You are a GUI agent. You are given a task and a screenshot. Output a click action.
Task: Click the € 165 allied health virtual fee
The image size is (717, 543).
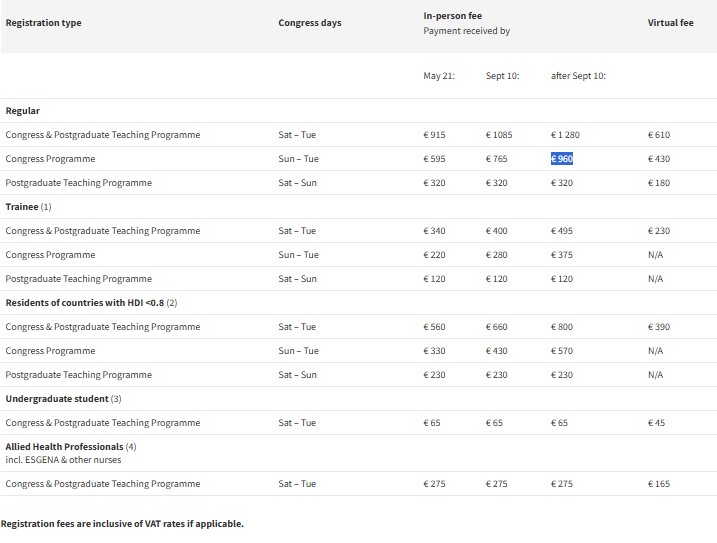pos(659,484)
